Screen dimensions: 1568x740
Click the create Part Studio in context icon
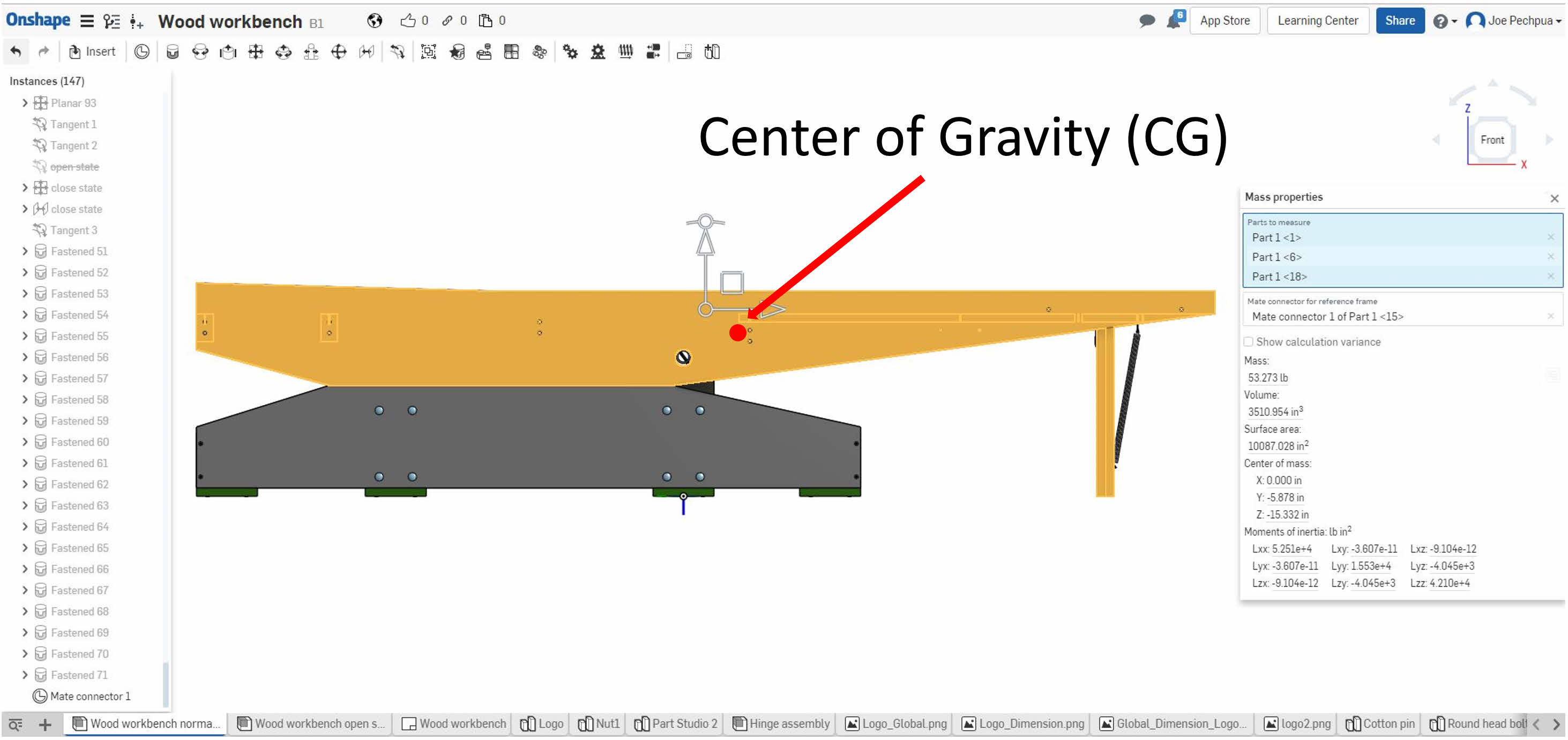click(712, 52)
